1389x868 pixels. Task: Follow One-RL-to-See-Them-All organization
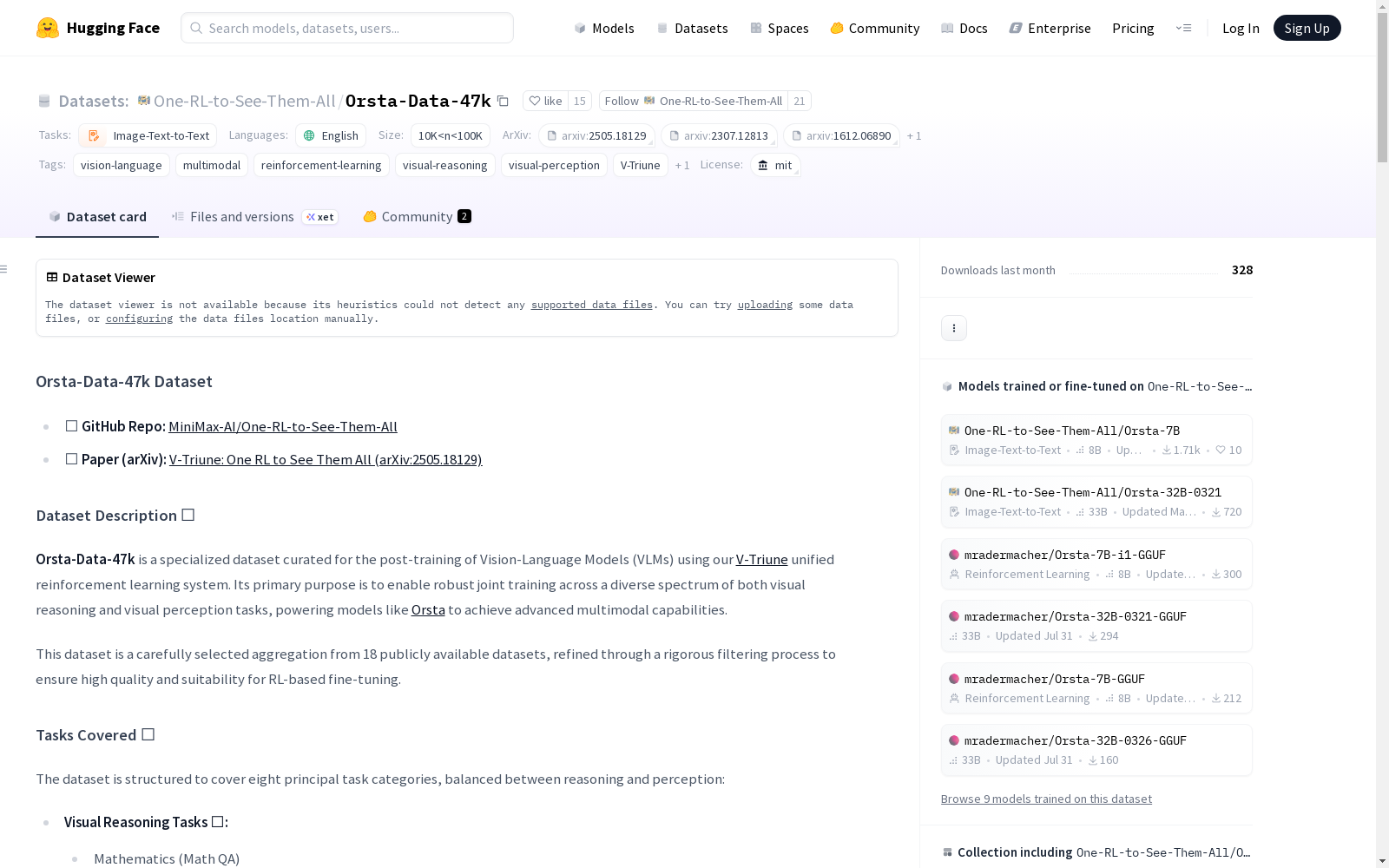(x=694, y=101)
